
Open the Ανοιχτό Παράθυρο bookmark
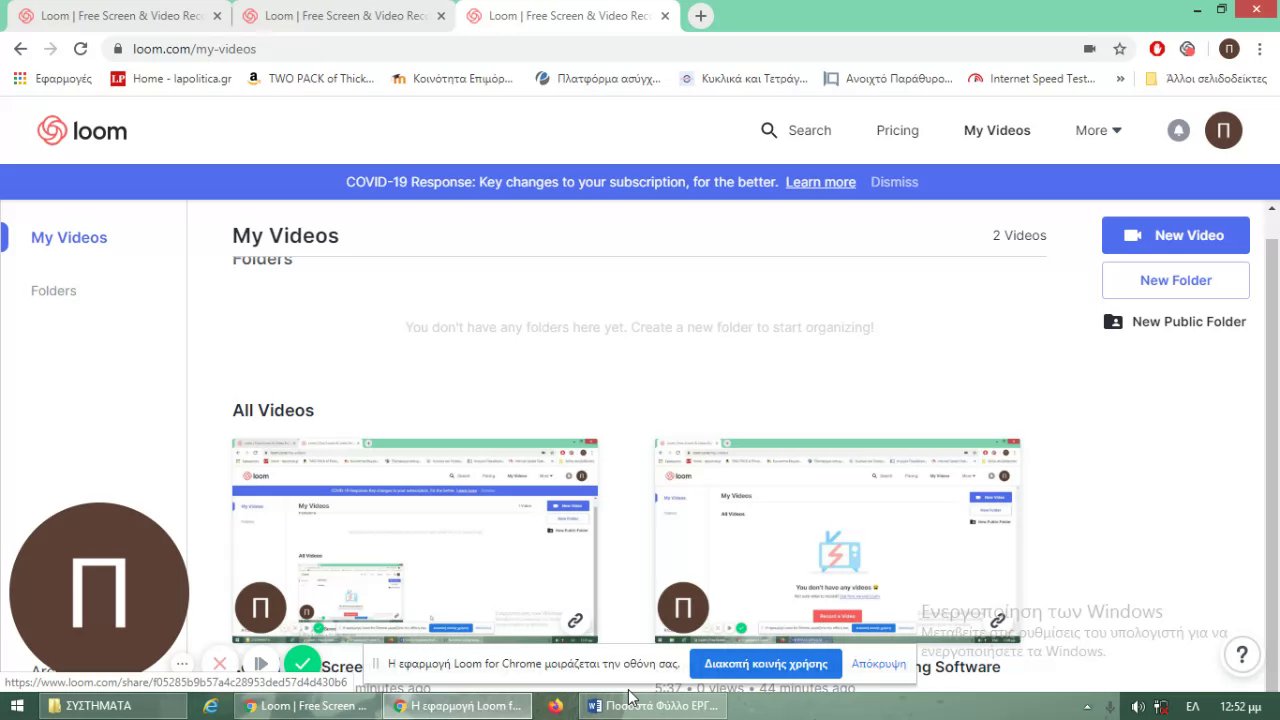(887, 78)
